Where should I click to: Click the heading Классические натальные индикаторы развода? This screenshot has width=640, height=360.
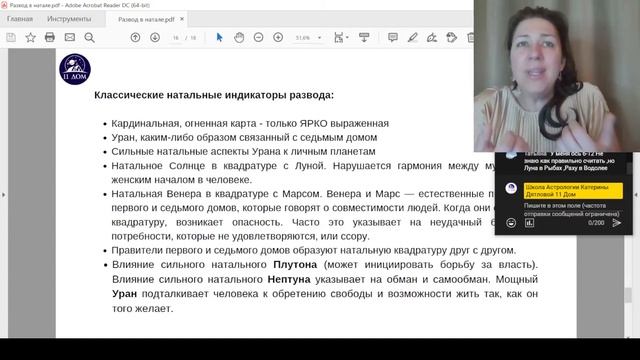(214, 95)
